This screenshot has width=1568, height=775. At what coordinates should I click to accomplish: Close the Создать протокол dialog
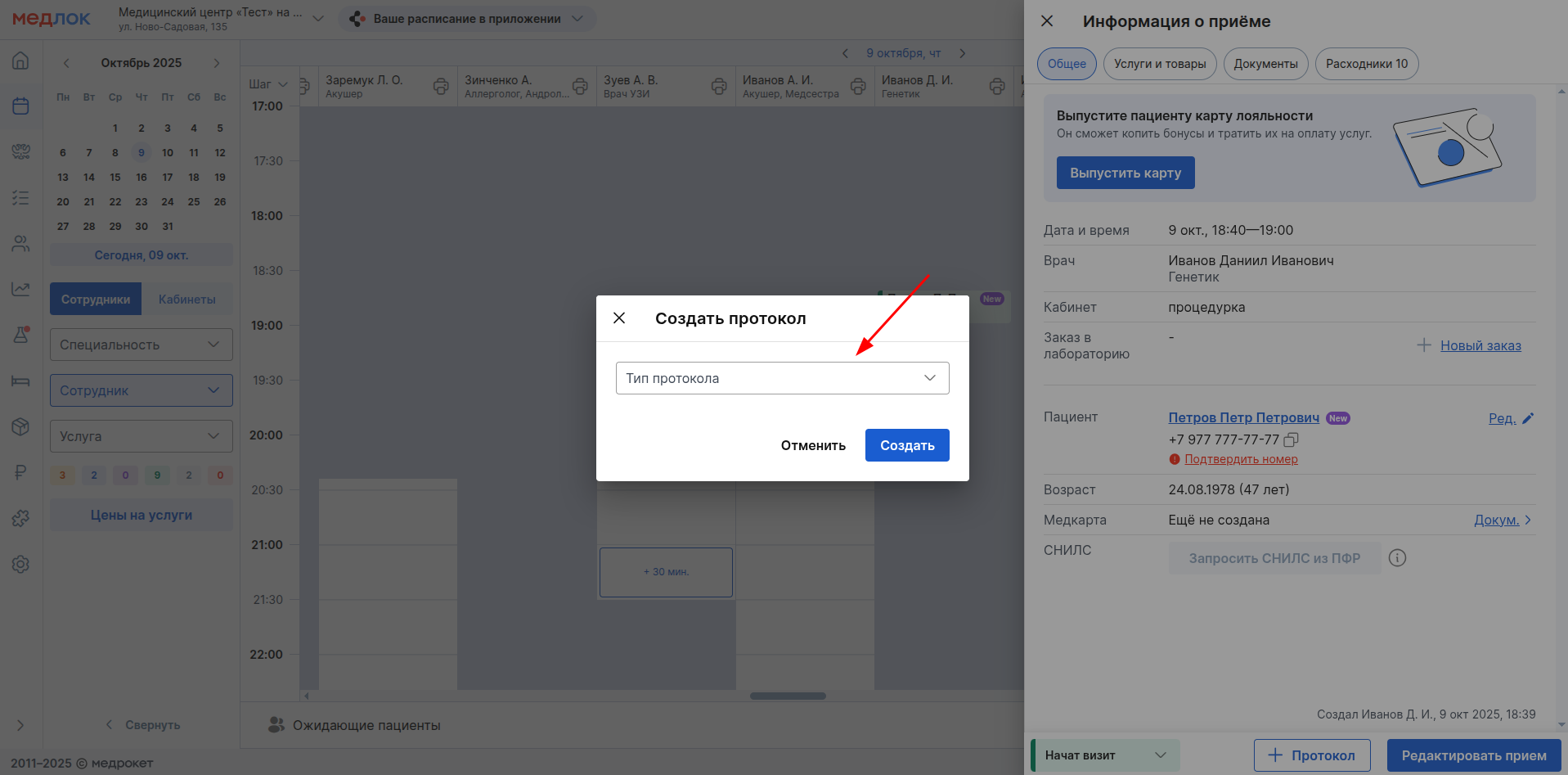(619, 318)
